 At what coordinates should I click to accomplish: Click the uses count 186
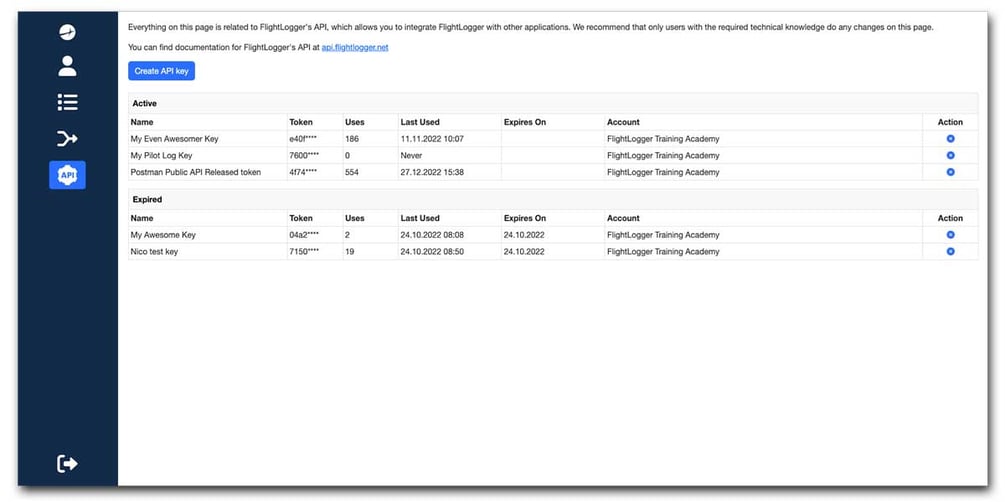(x=352, y=139)
